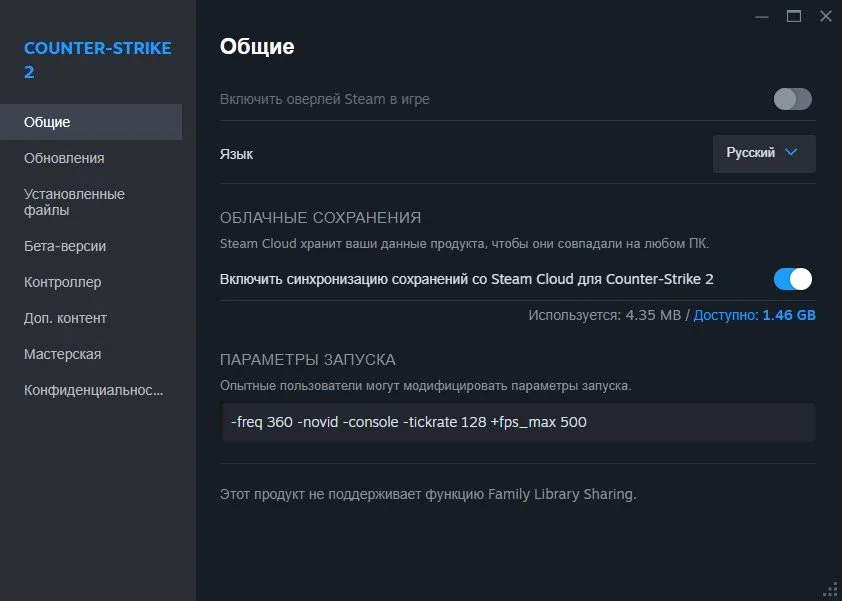Screen dimensions: 842x601
Task: Enable the Steam overlay in game toggle
Action: 793,99
